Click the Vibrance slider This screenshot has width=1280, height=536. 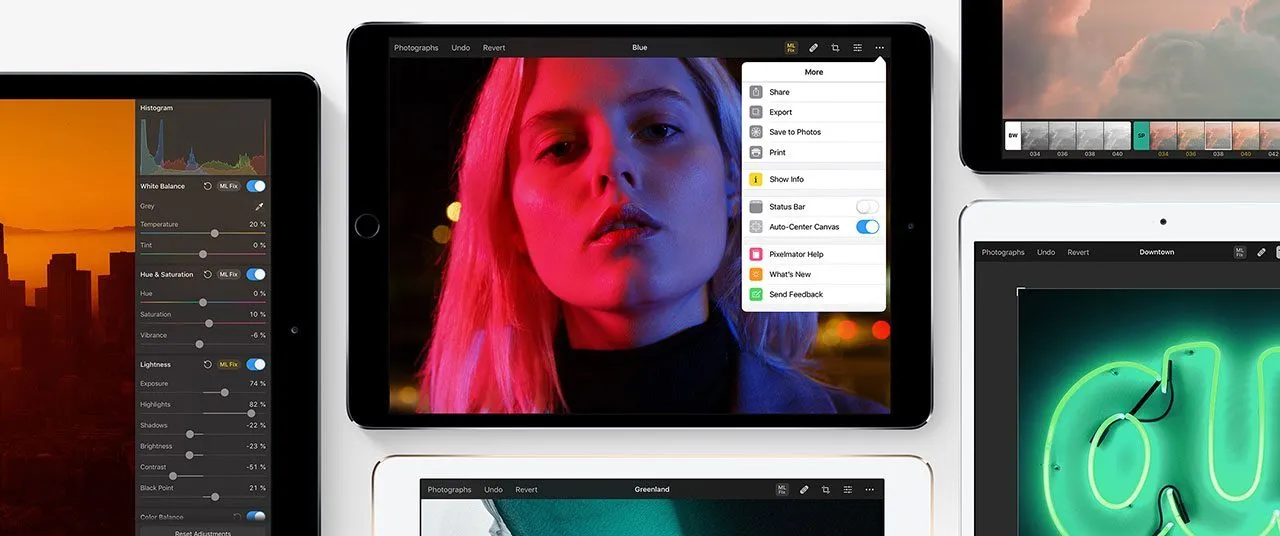pyautogui.click(x=203, y=344)
